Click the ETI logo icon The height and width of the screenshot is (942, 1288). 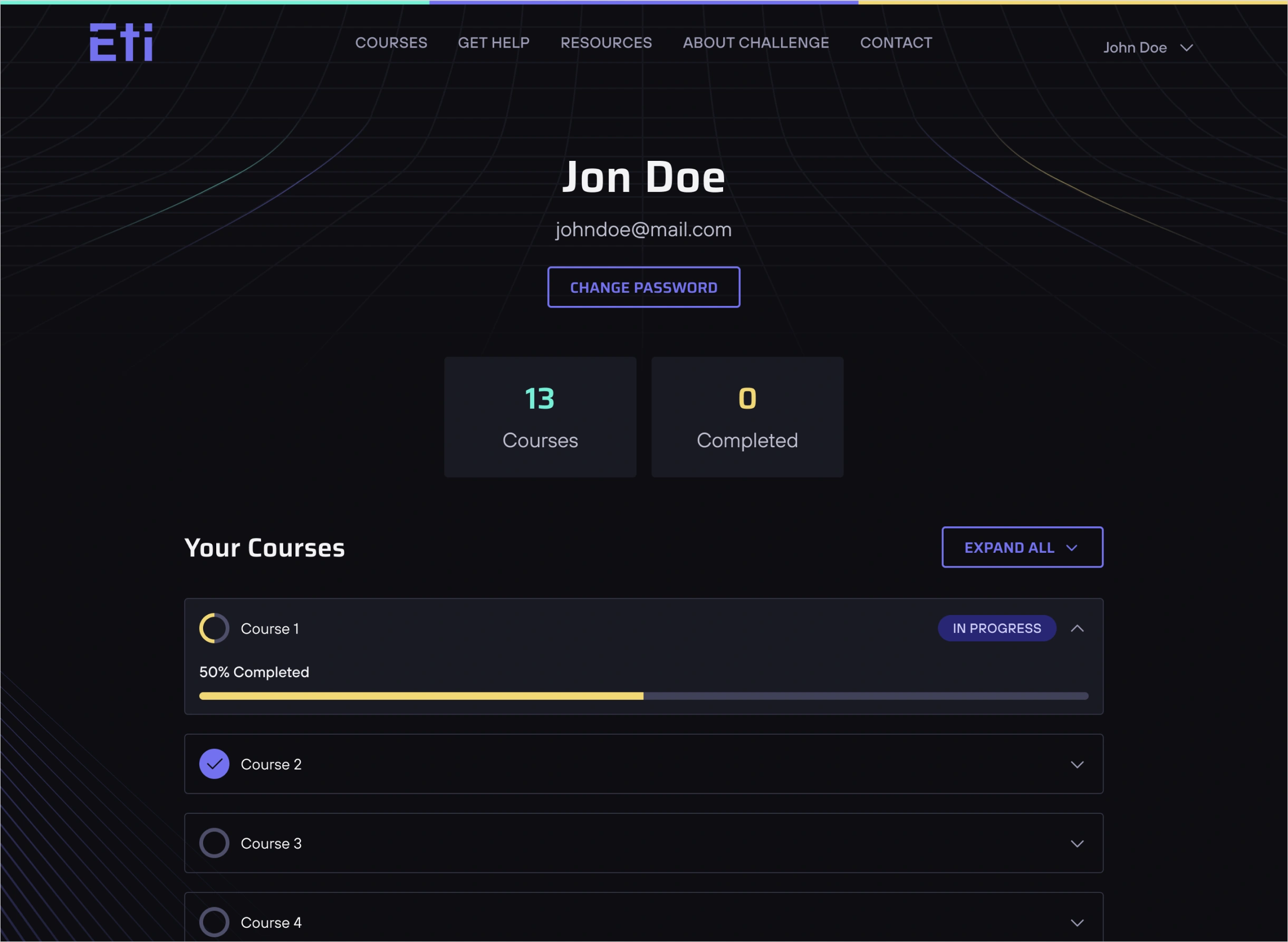coord(121,42)
